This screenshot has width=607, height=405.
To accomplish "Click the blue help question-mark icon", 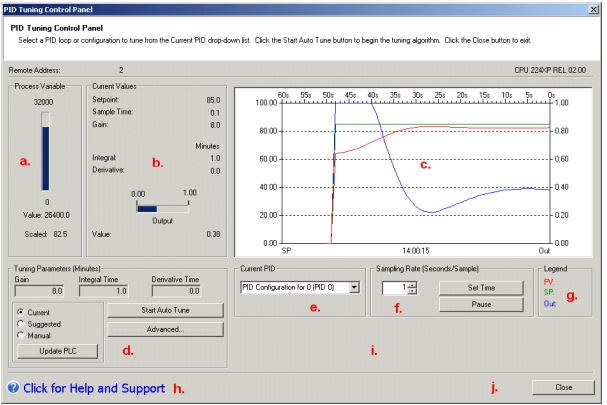I will point(13,387).
